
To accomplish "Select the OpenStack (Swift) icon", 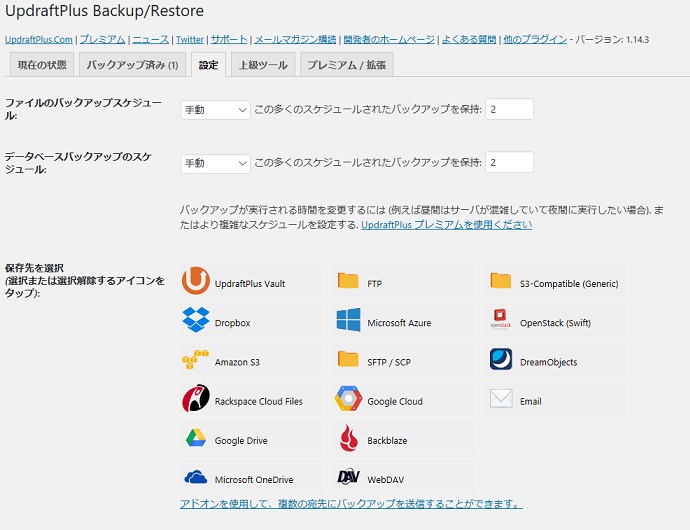I will coord(501,320).
